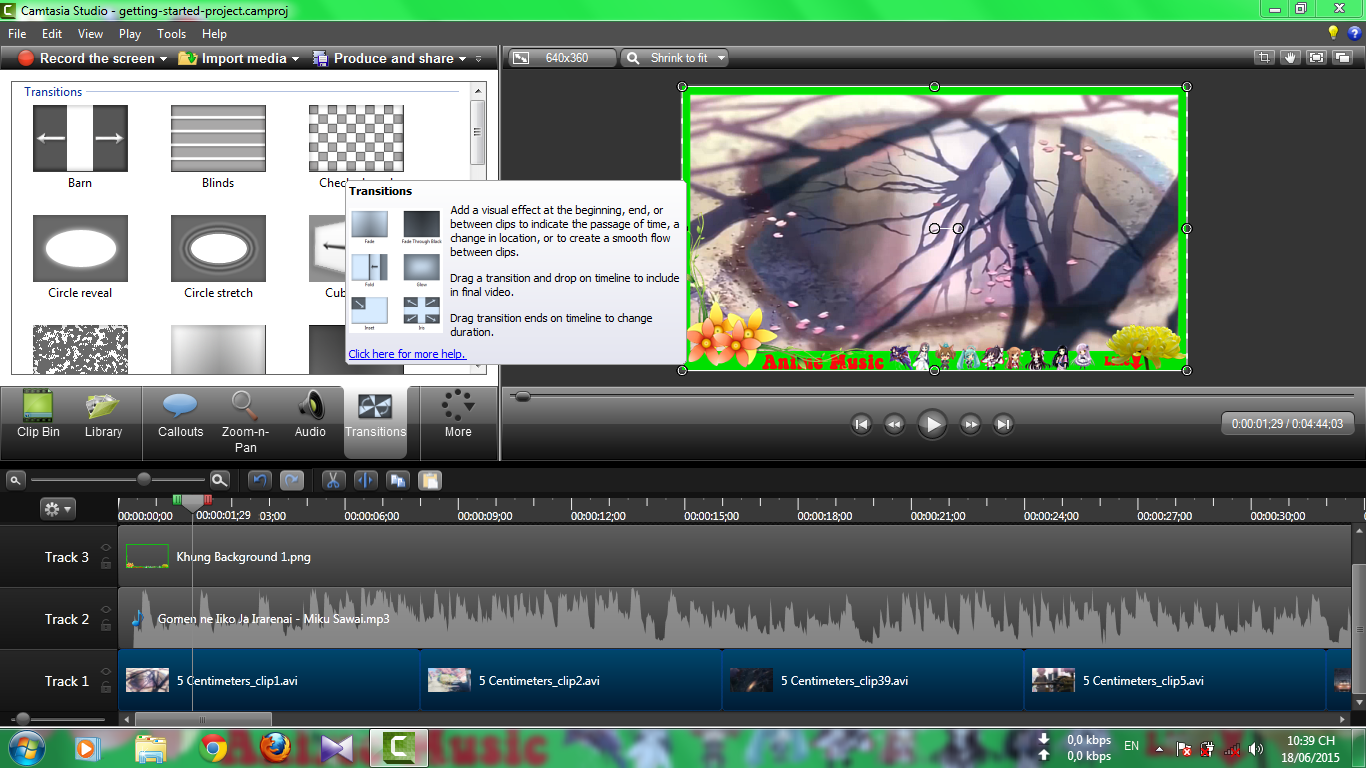Toggle Track 3 visibility eye
The width and height of the screenshot is (1366, 768).
[x=106, y=547]
